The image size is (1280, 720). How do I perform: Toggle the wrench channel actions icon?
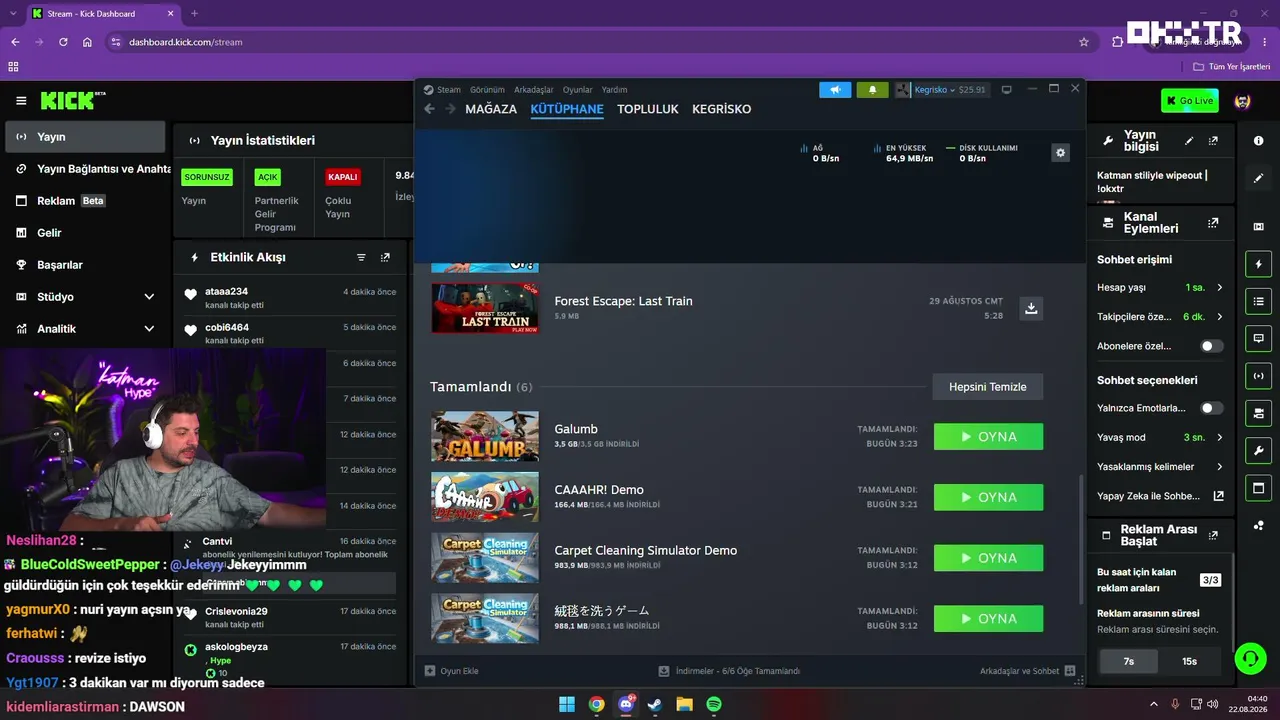pyautogui.click(x=1258, y=450)
